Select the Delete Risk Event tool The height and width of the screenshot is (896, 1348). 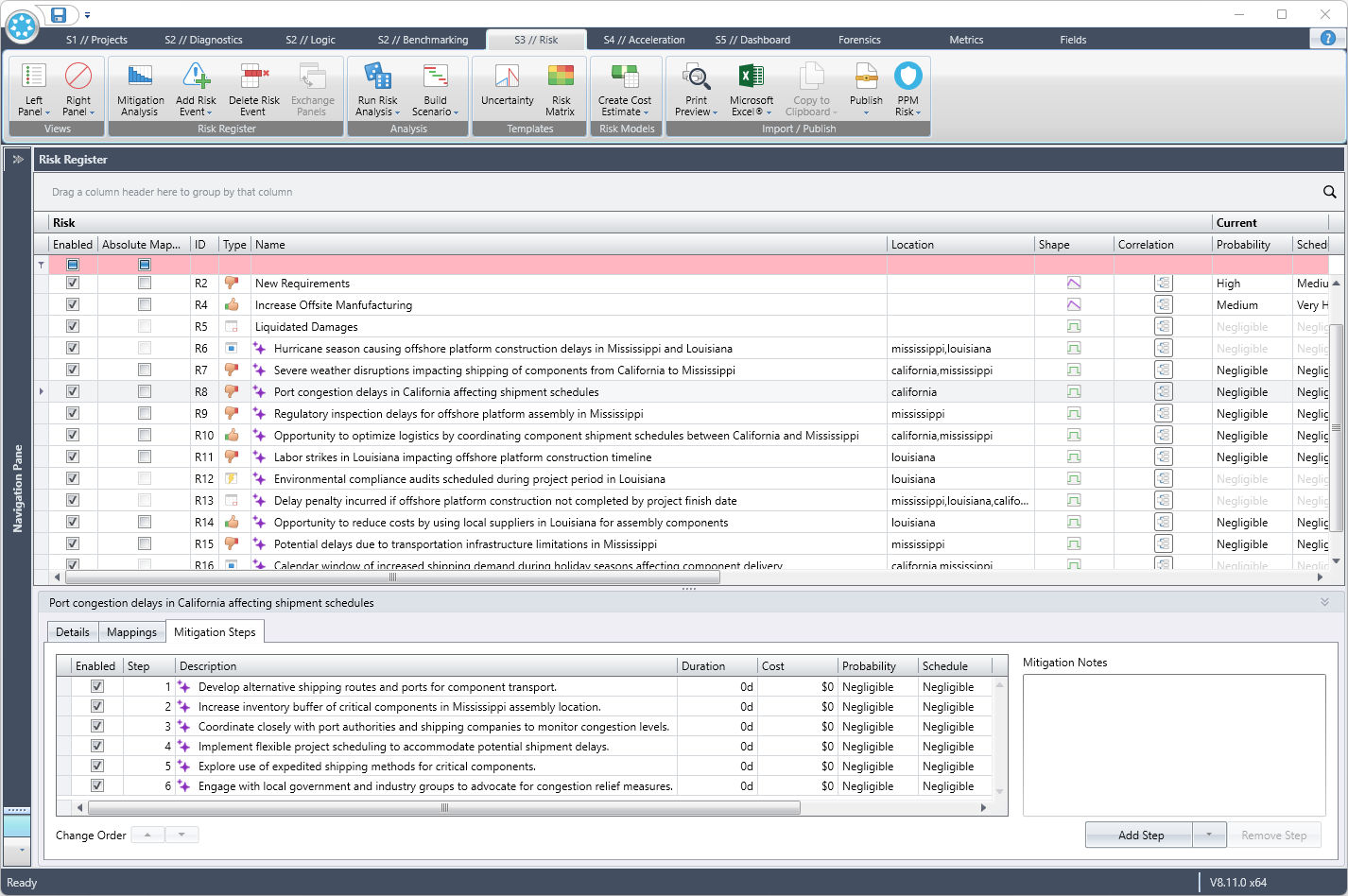(x=253, y=90)
